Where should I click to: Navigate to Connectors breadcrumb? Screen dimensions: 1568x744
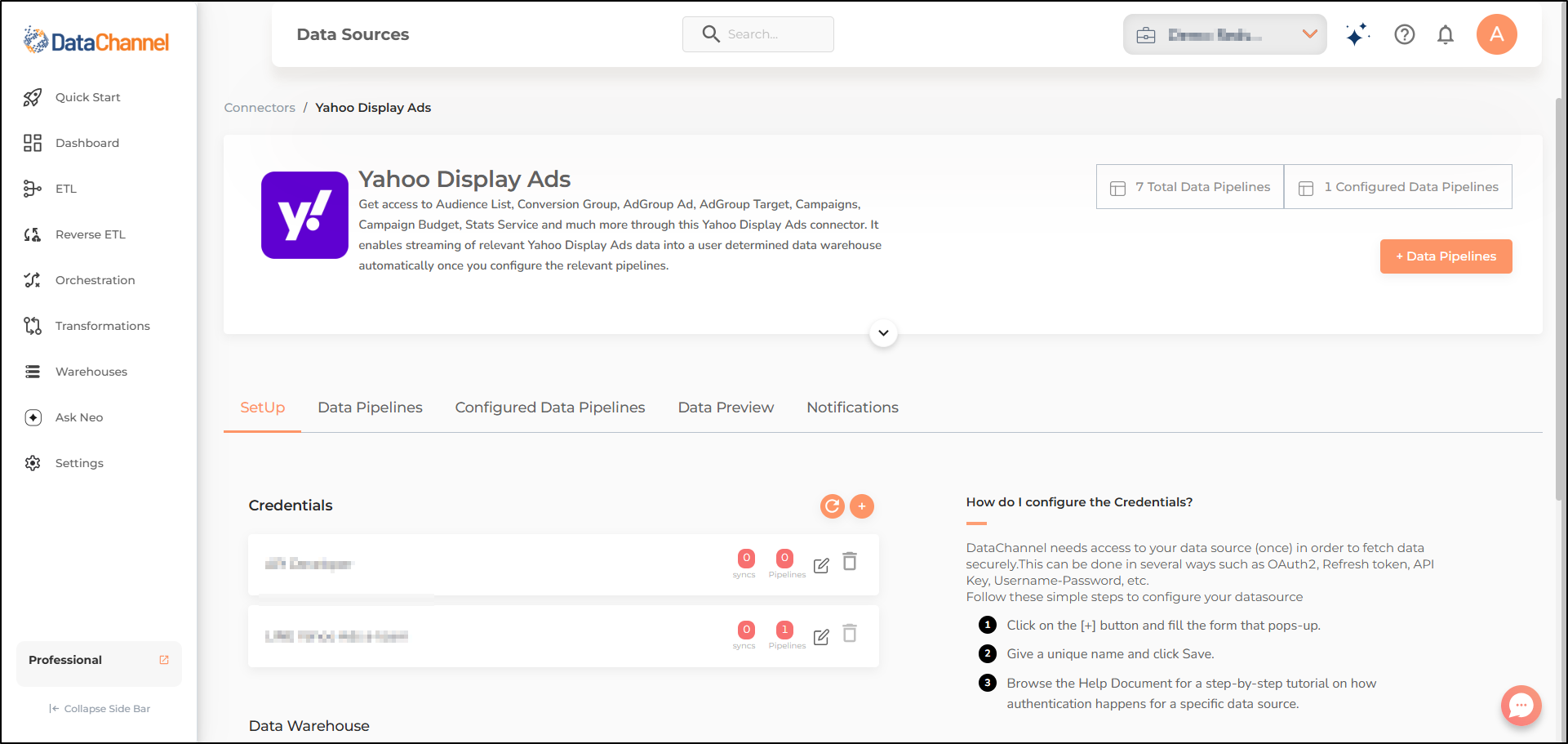click(x=260, y=108)
